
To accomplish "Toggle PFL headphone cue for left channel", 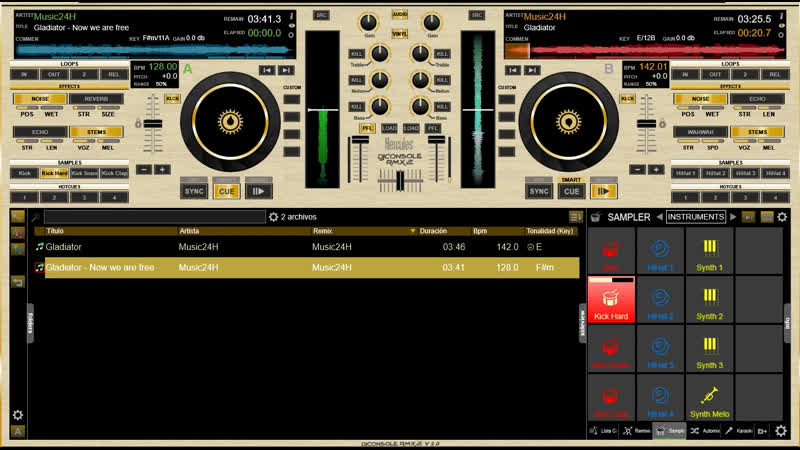I will (366, 129).
